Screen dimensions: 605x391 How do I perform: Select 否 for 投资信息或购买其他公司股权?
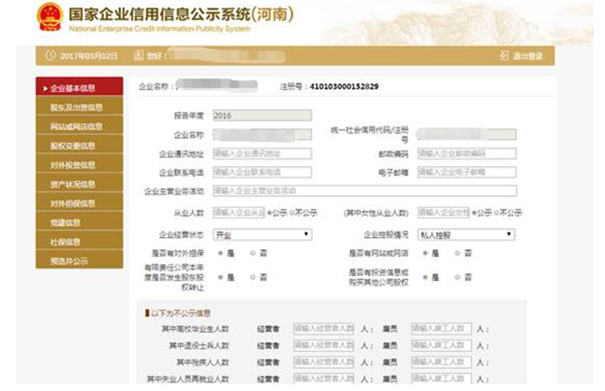(457, 277)
